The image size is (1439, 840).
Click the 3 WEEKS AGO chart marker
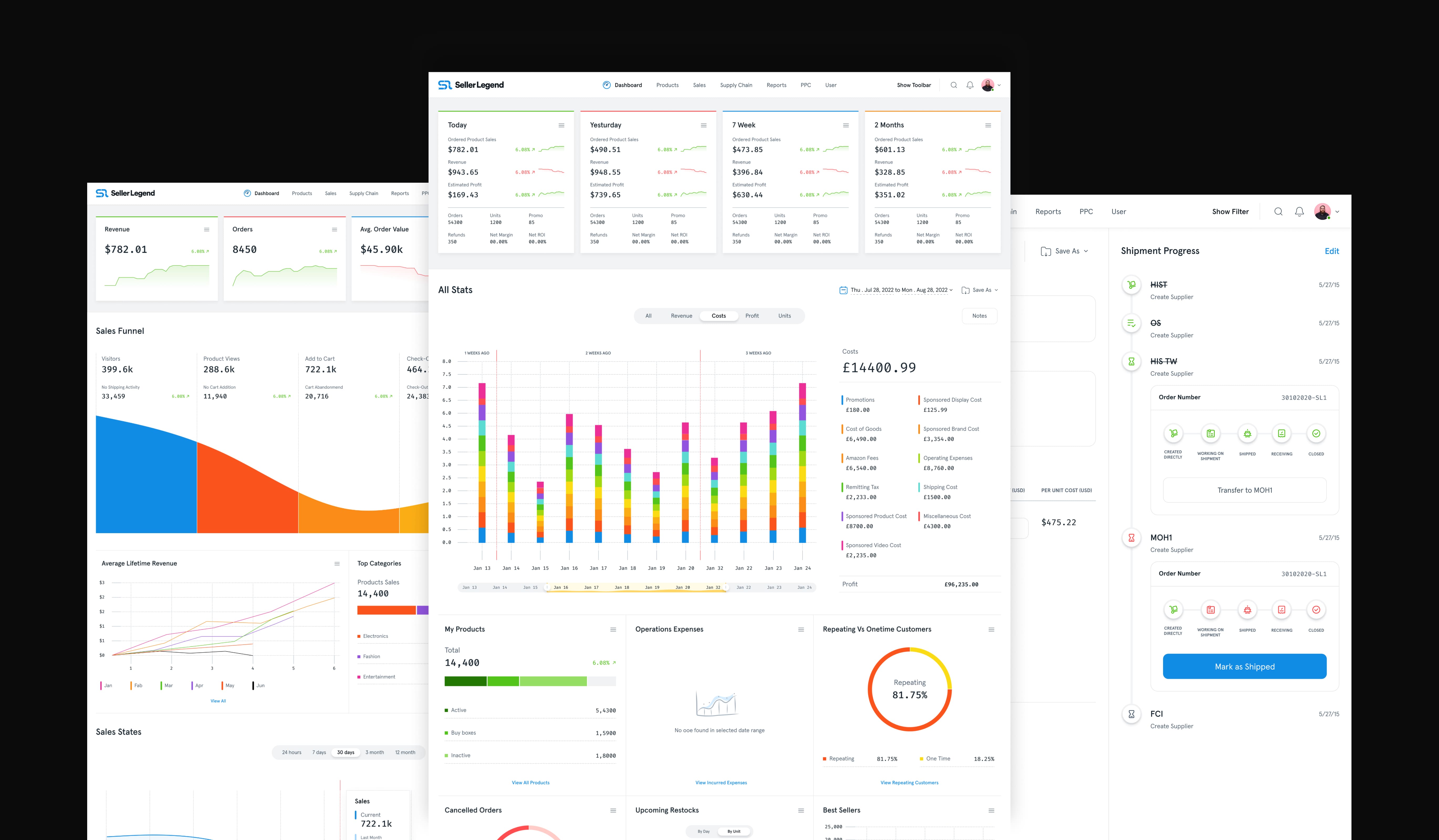[758, 353]
